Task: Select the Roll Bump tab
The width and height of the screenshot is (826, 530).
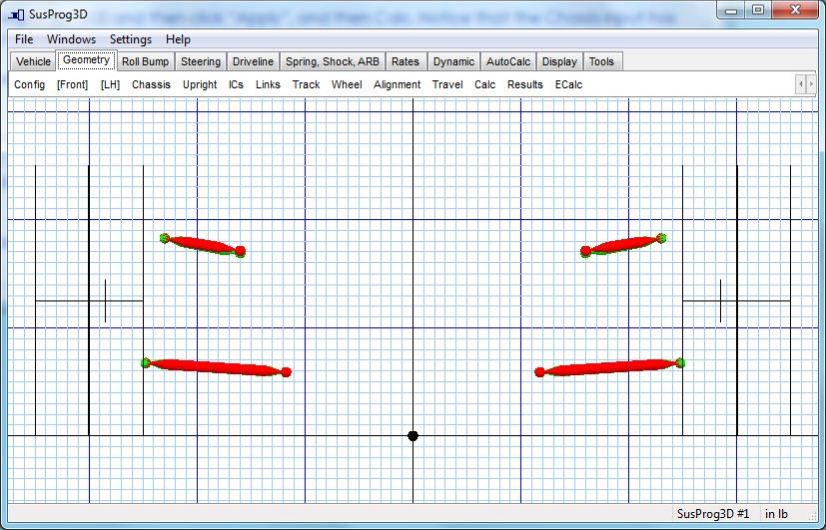Action: [146, 62]
